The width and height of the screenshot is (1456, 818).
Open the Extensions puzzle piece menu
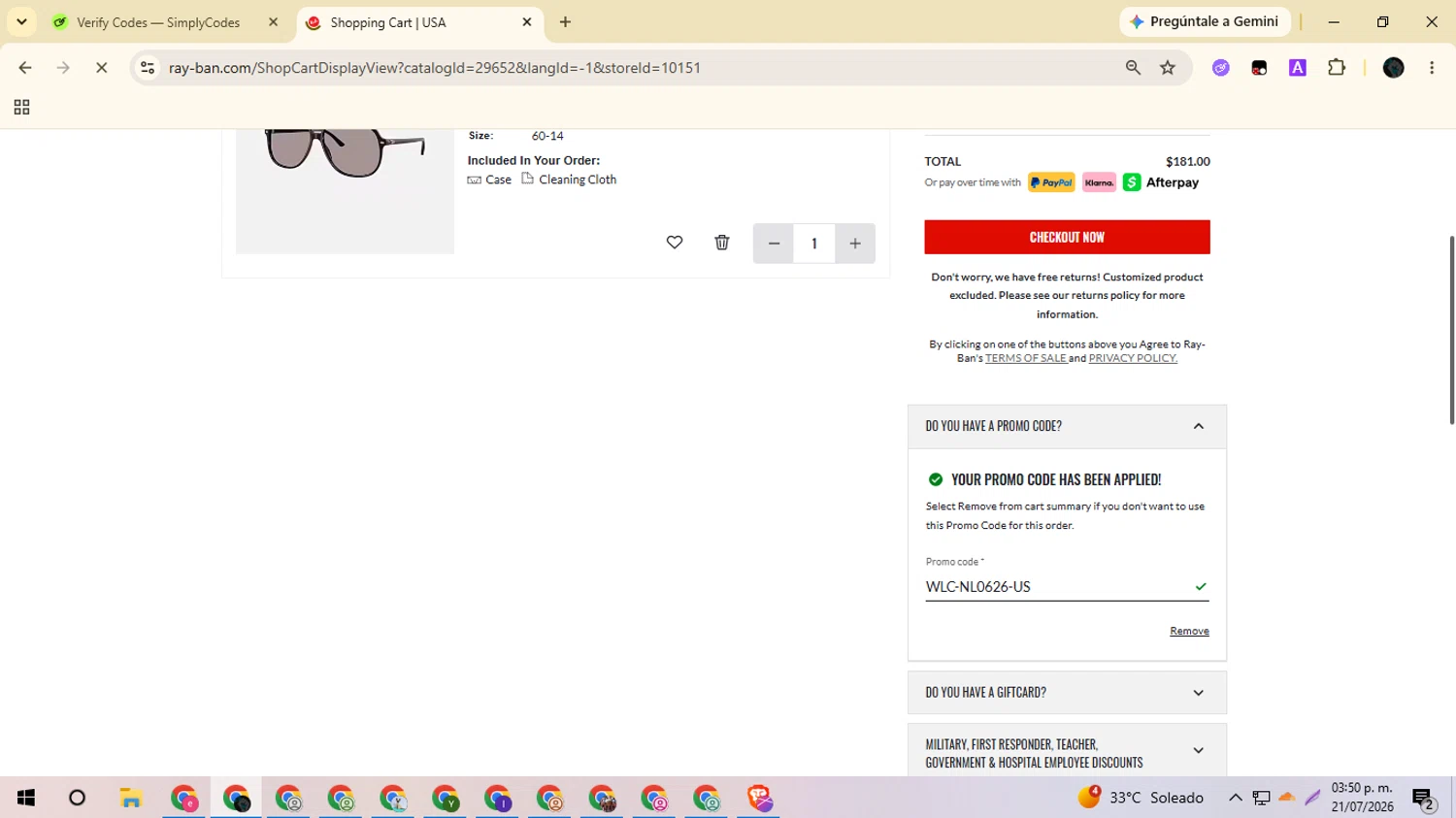1337,68
